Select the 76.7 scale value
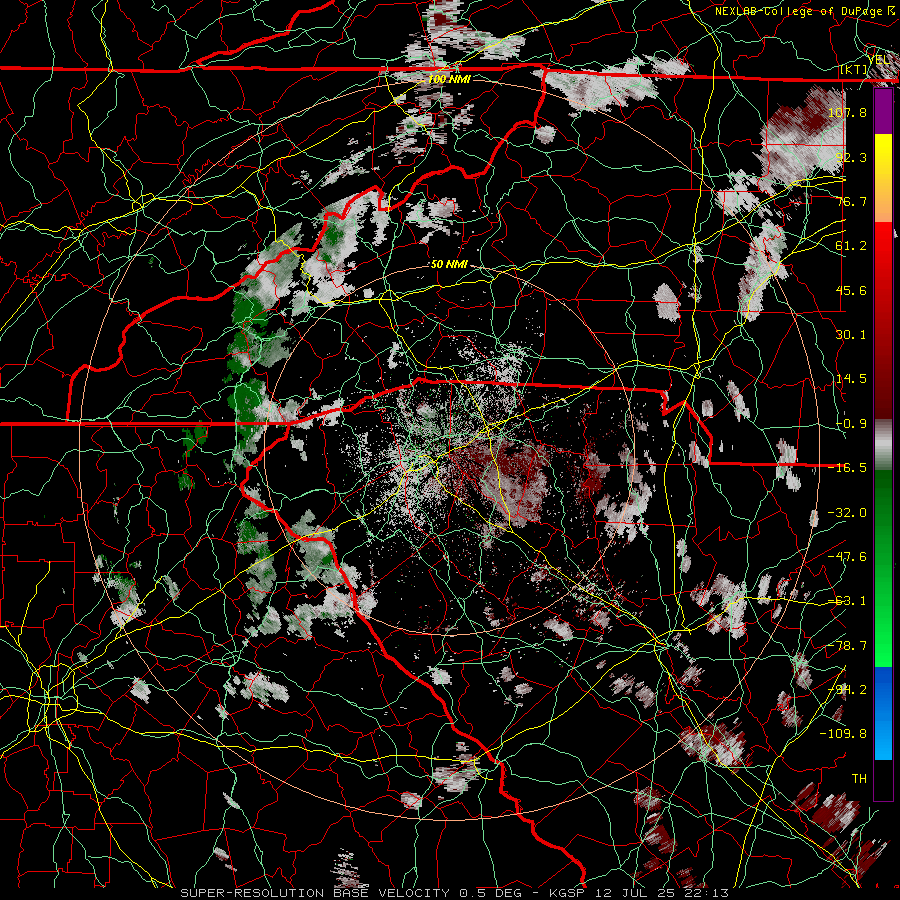Image resolution: width=900 pixels, height=900 pixels. (851, 201)
